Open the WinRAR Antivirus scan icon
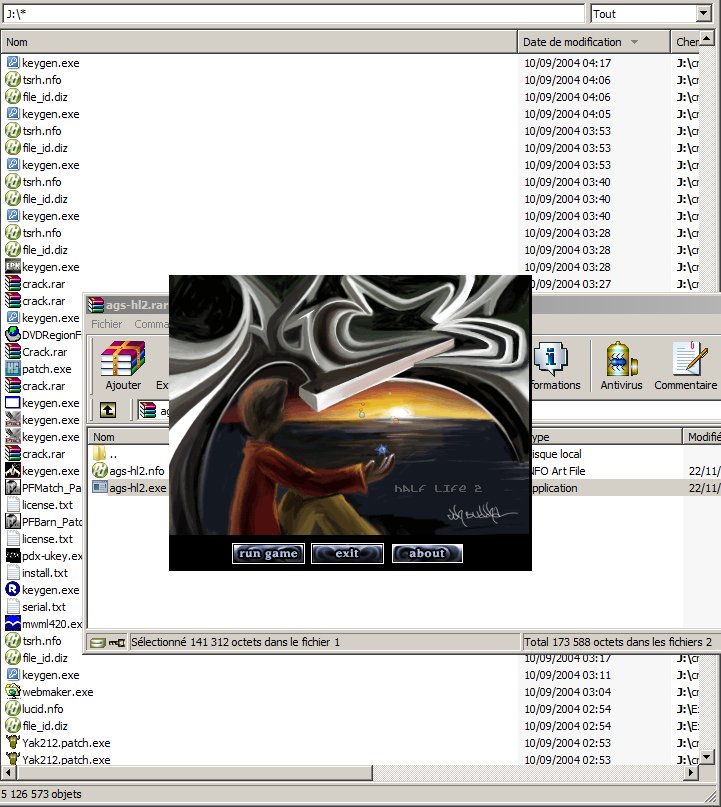 click(x=621, y=365)
